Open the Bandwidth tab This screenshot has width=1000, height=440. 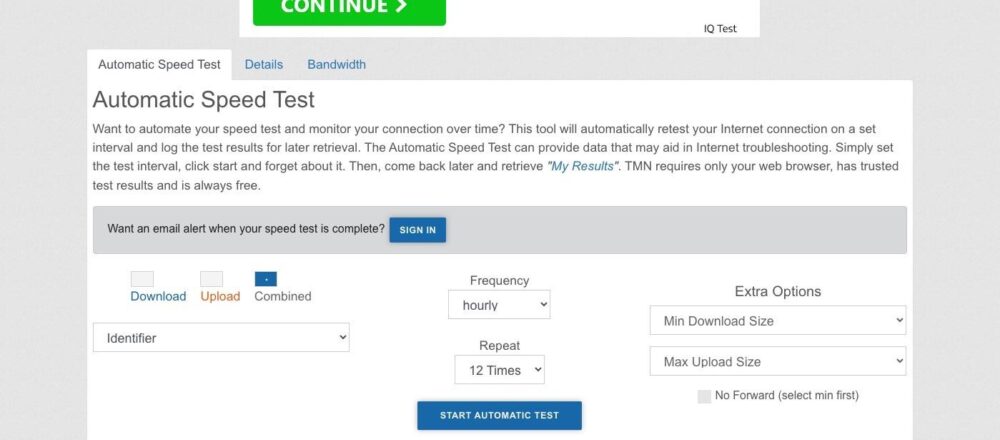pyautogui.click(x=336, y=65)
